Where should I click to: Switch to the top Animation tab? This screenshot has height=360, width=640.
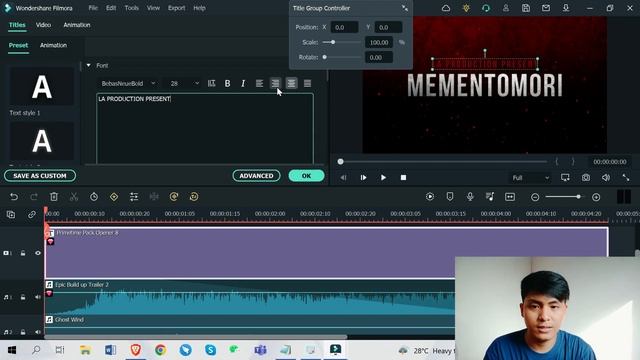pyautogui.click(x=77, y=25)
